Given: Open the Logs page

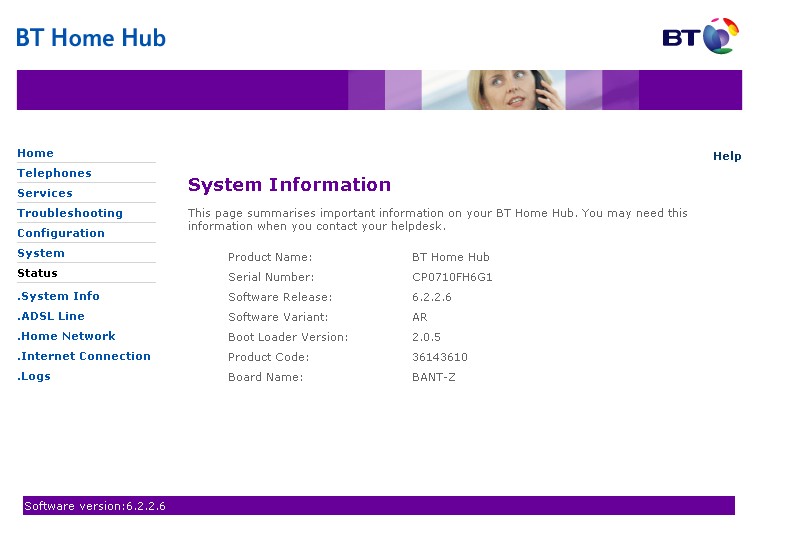Looking at the screenshot, I should [34, 376].
